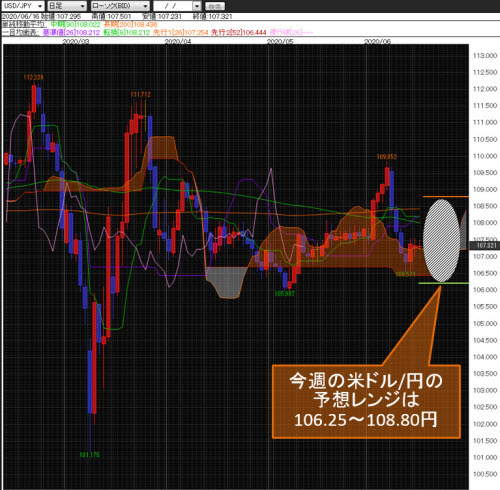The height and width of the screenshot is (490, 500).
Task: Click the 103.000 price axis label
Action: 485,391
